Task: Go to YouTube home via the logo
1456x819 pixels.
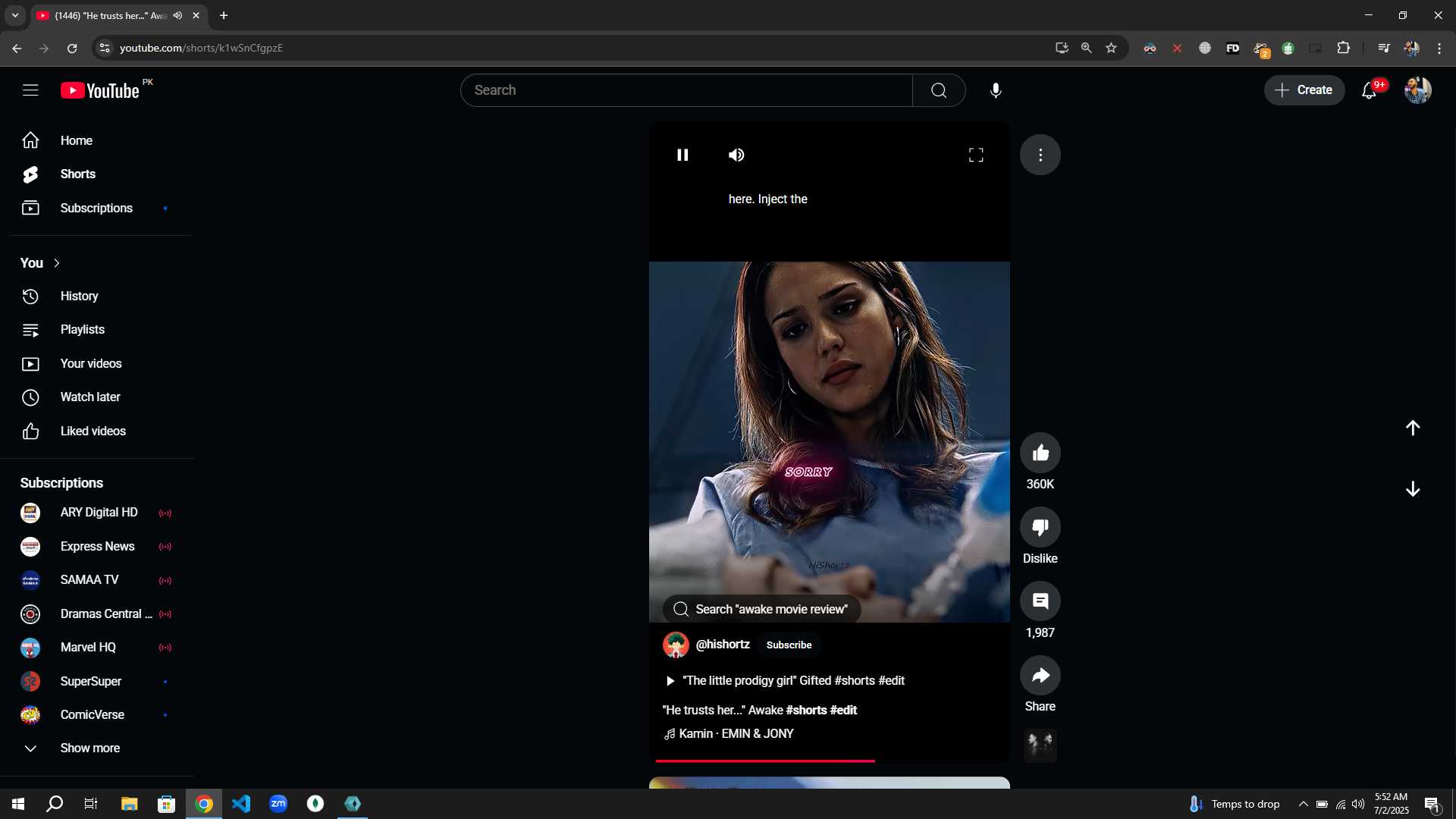Action: pyautogui.click(x=100, y=90)
